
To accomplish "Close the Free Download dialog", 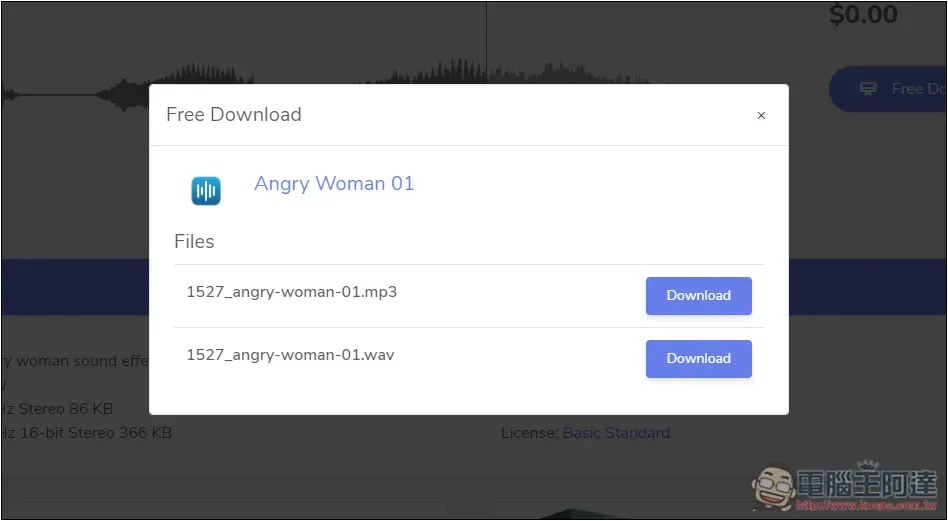I will point(761,115).
